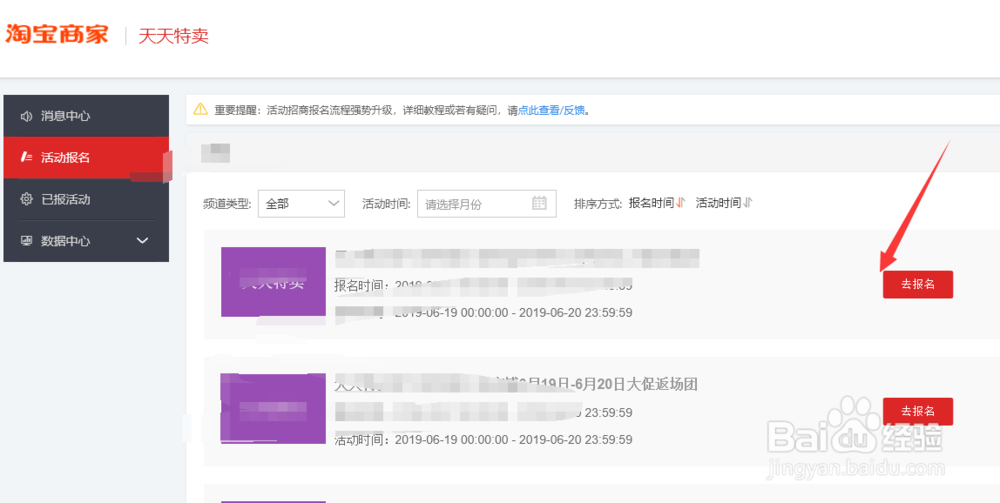Click the 请选择月份 date field
1000x503 pixels.
coord(487,203)
